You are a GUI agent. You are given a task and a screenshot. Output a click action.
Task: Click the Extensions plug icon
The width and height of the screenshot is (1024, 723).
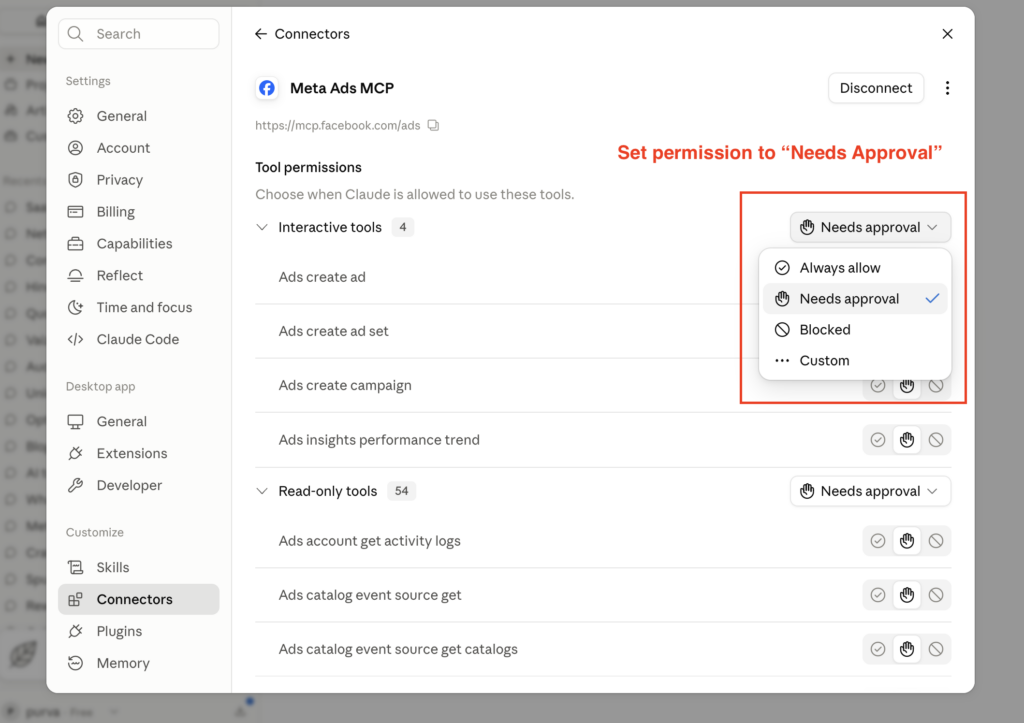pos(76,453)
